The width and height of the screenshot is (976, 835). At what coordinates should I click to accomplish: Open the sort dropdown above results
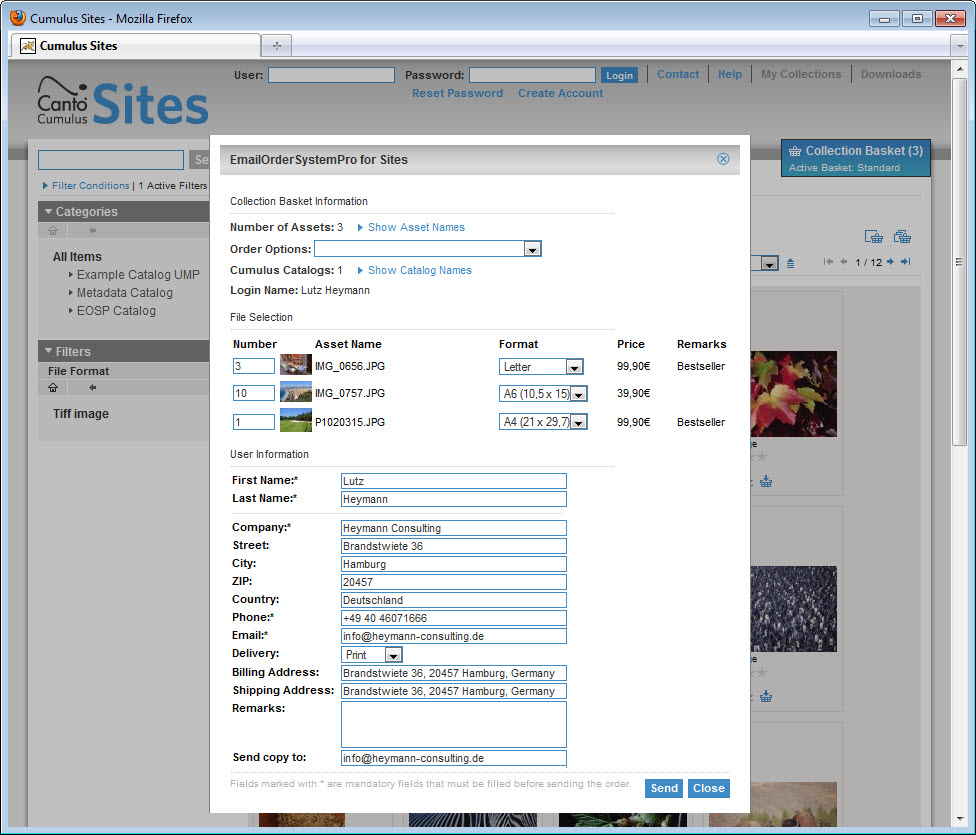pos(770,263)
